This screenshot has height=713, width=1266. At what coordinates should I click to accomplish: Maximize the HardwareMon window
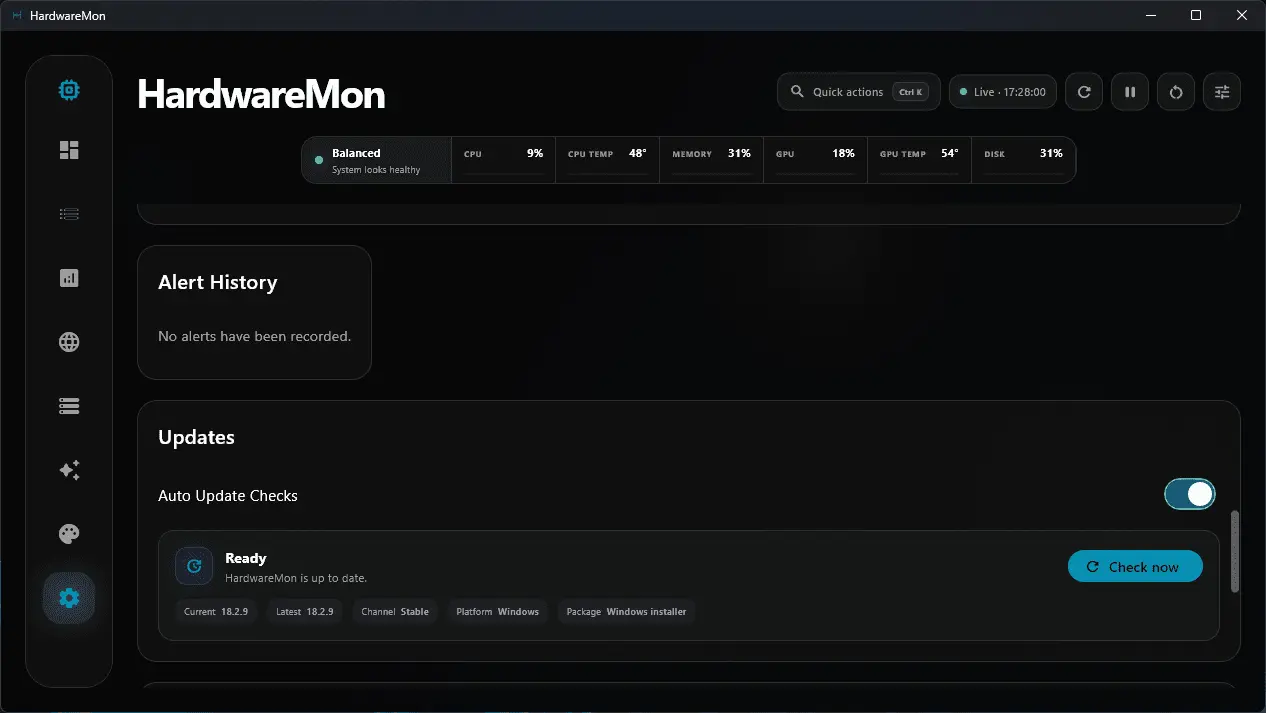[x=1196, y=15]
